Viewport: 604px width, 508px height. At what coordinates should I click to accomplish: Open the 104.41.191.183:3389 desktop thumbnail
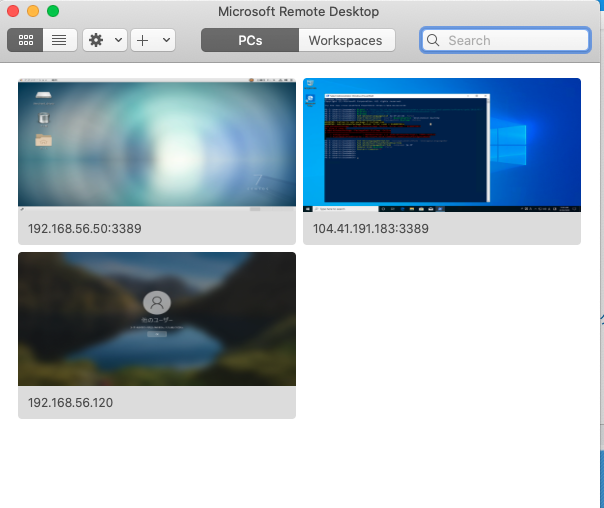[442, 145]
